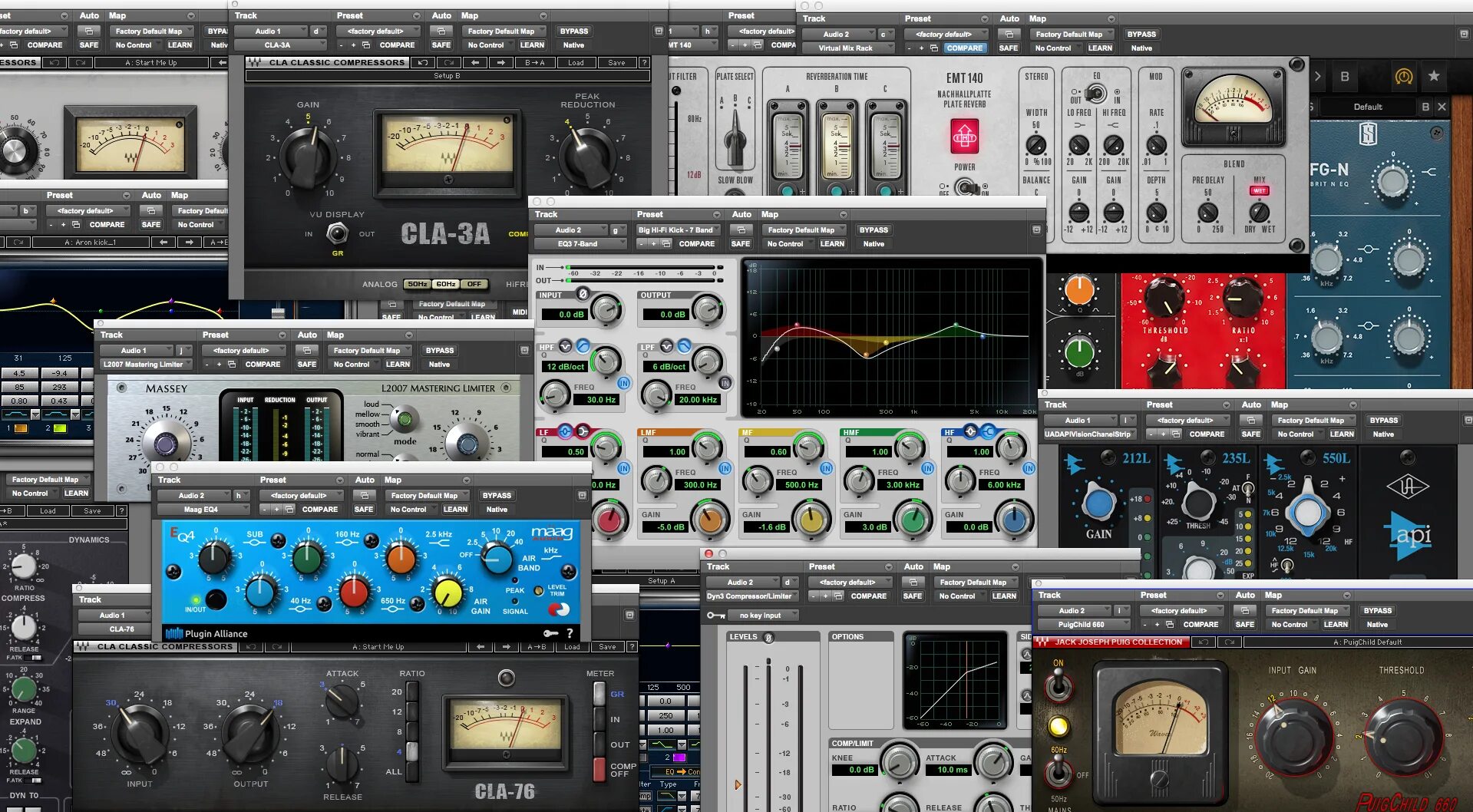The width and height of the screenshot is (1473, 812).
Task: Click target icon in EQ3 7-Band header
Action: click(x=1036, y=230)
